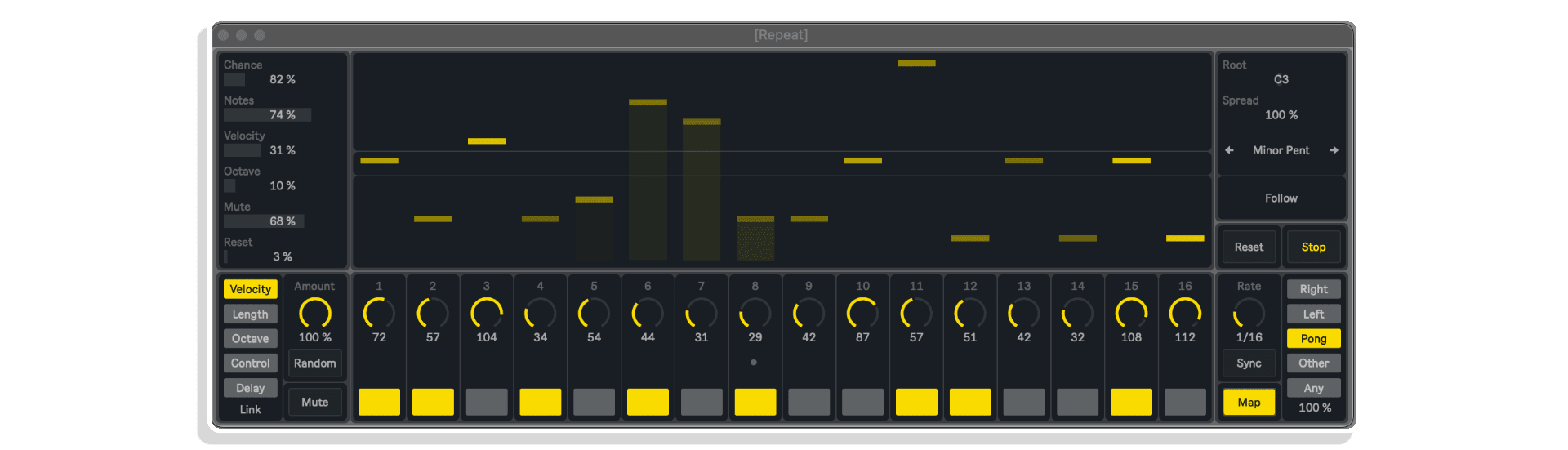Click the step 4 knob showing 34
Image resolution: width=1568 pixels, height=450 pixels.
pos(540,313)
